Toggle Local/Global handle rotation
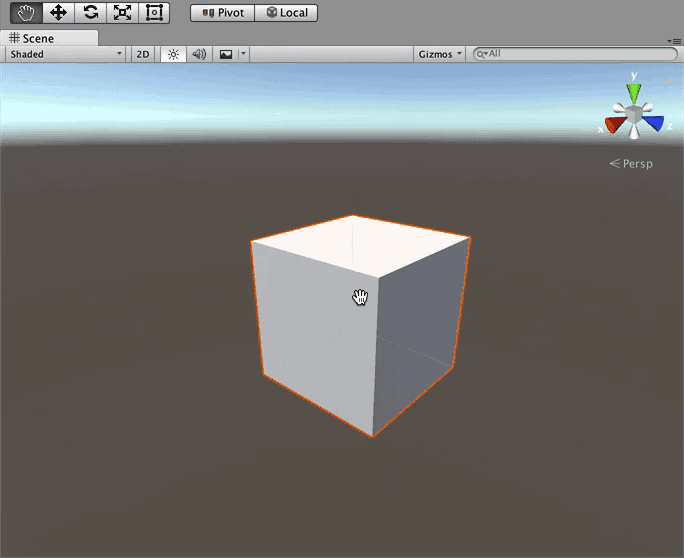Image resolution: width=684 pixels, height=558 pixels. click(x=286, y=13)
